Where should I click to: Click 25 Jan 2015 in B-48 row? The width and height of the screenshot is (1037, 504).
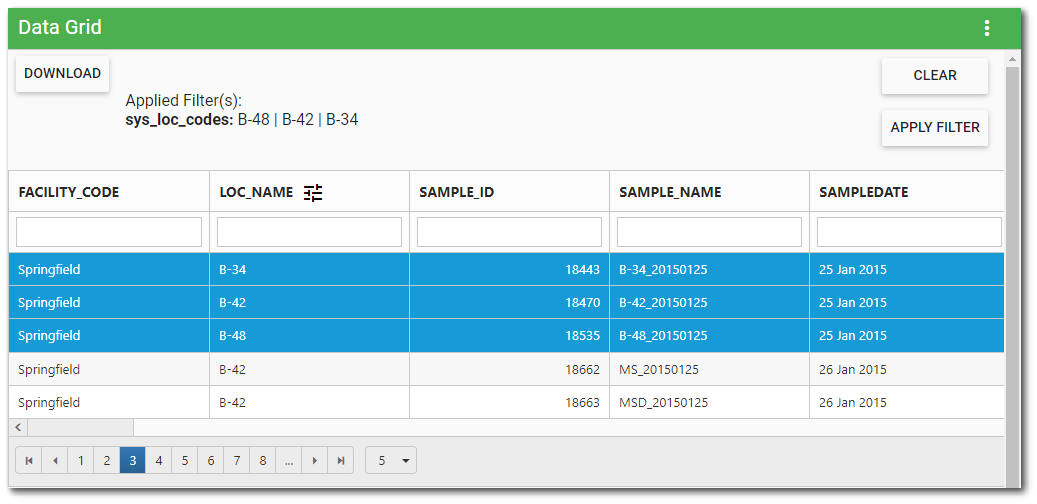pyautogui.click(x=853, y=336)
